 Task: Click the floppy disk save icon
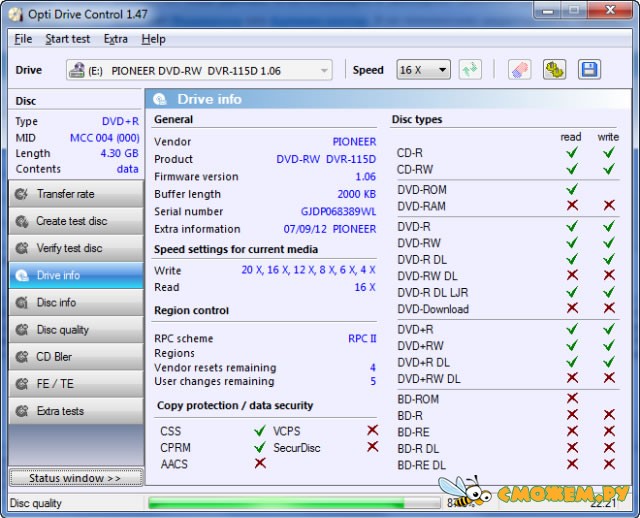pos(589,70)
